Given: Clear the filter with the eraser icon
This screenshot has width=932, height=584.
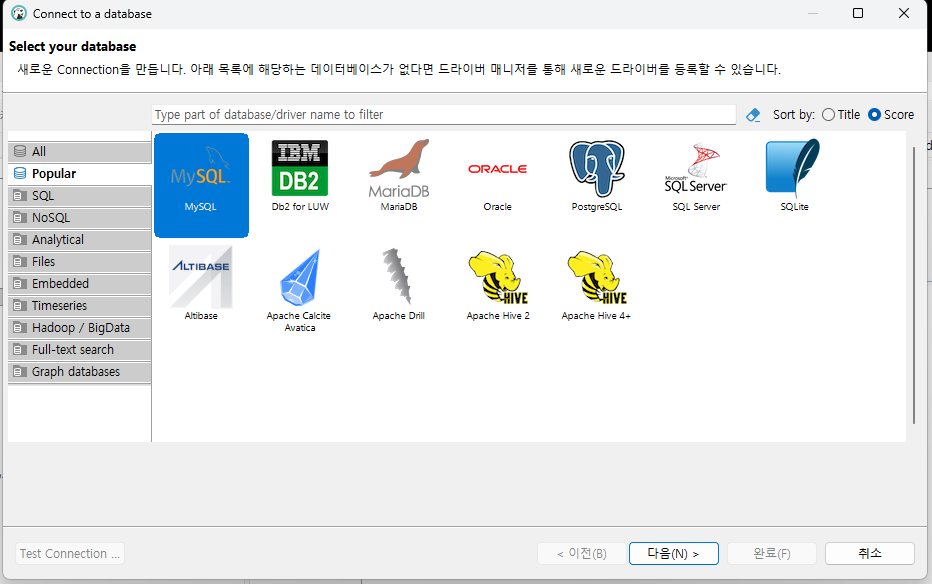Looking at the screenshot, I should pos(753,115).
